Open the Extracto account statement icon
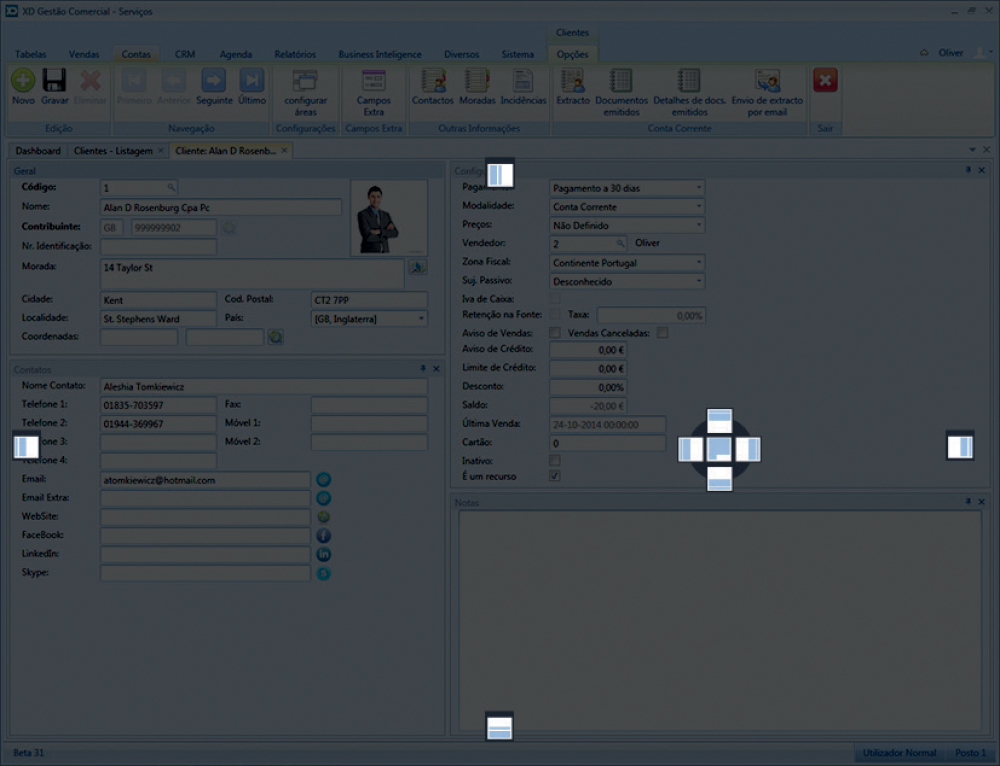1000x766 pixels. [573, 81]
